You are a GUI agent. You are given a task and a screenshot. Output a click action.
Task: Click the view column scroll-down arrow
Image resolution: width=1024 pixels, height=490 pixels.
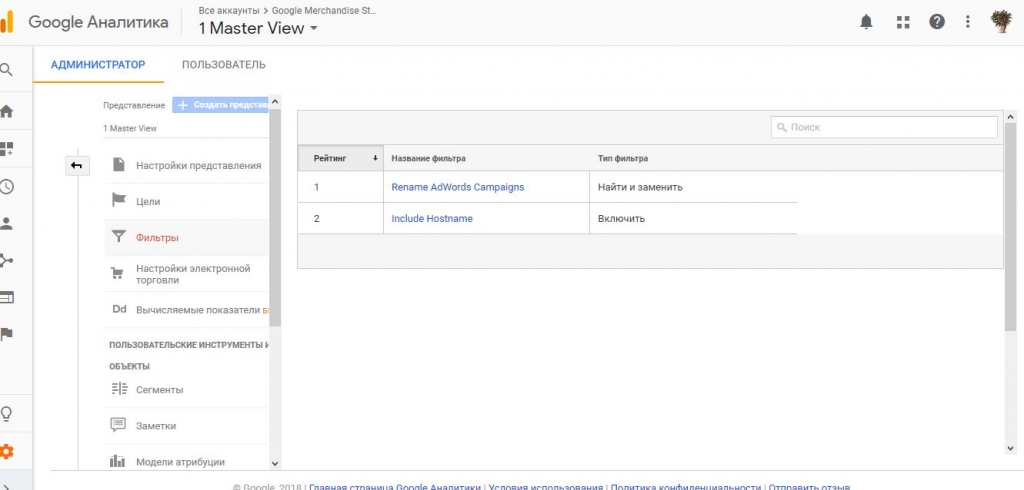(275, 463)
